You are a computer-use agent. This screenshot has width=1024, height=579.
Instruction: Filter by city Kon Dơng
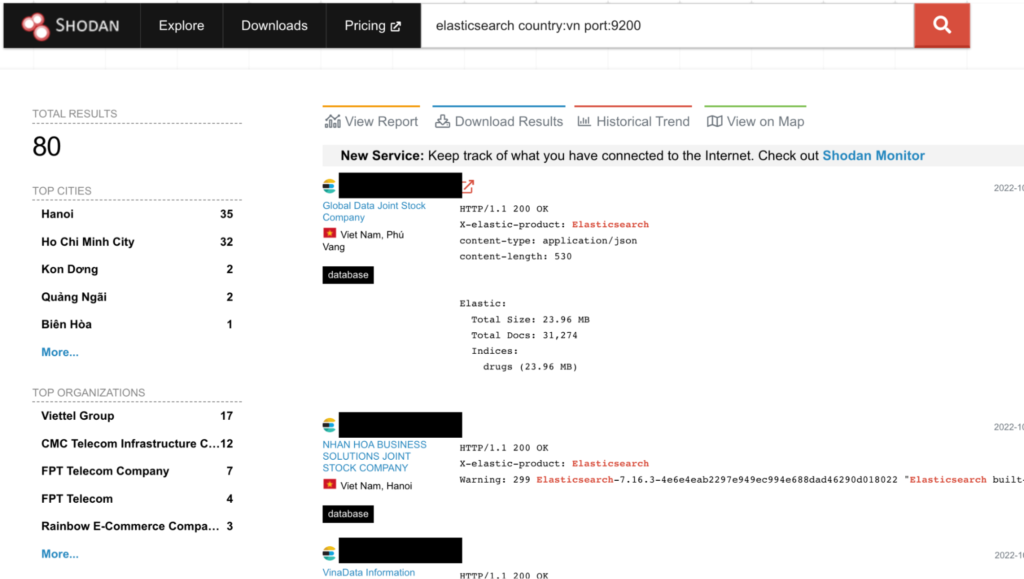[x=69, y=269]
